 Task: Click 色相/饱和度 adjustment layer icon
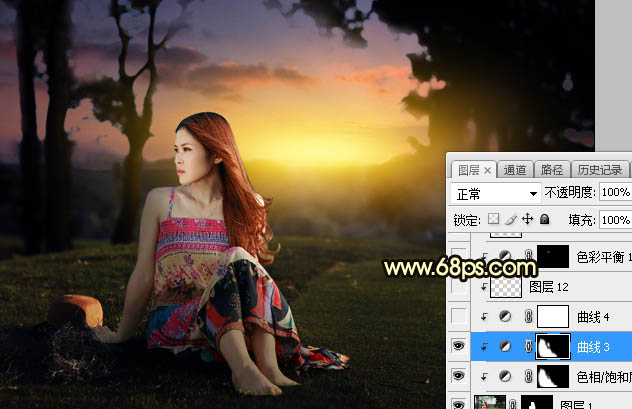pos(505,376)
